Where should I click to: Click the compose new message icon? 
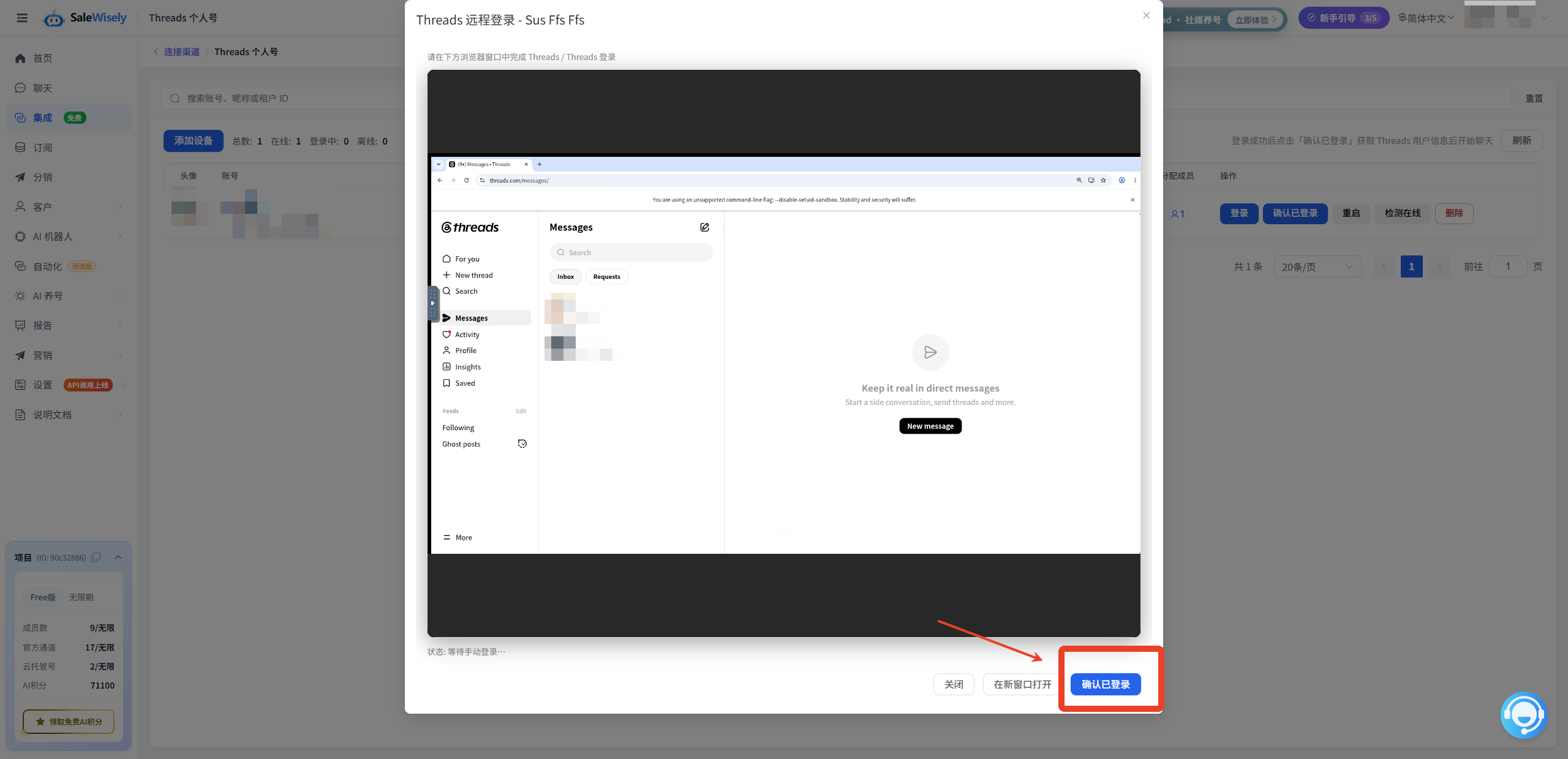[x=704, y=227]
